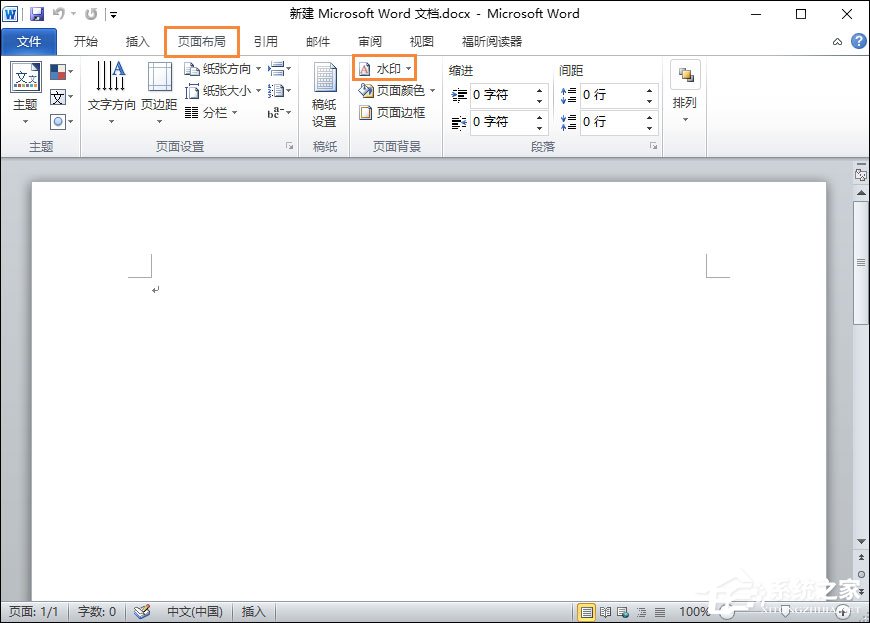Image resolution: width=870 pixels, height=623 pixels.
Task: Expand the 分栏 columns dropdown
Action: (233, 112)
